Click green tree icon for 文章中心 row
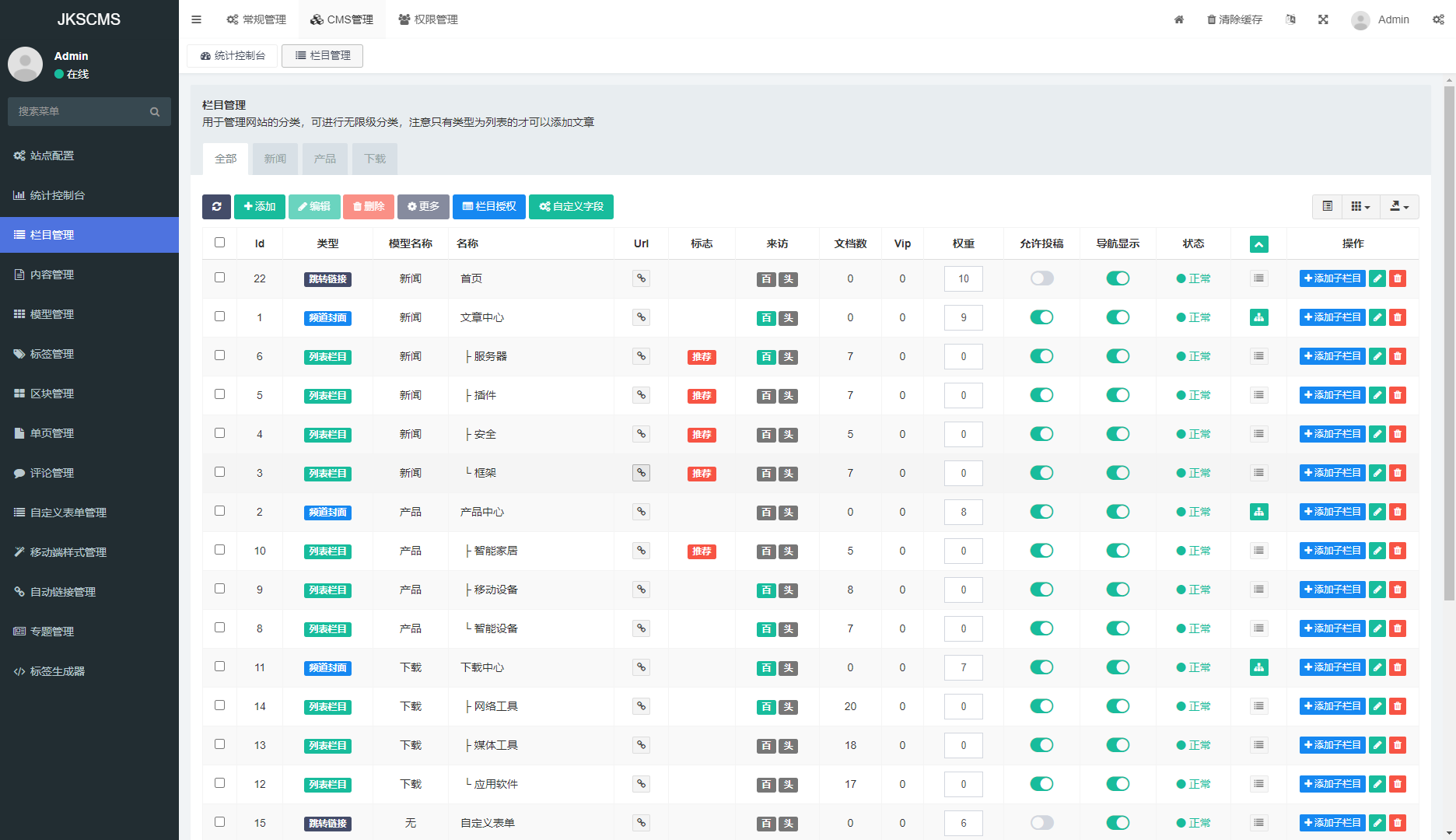Viewport: 1456px width, 840px height. click(1258, 317)
